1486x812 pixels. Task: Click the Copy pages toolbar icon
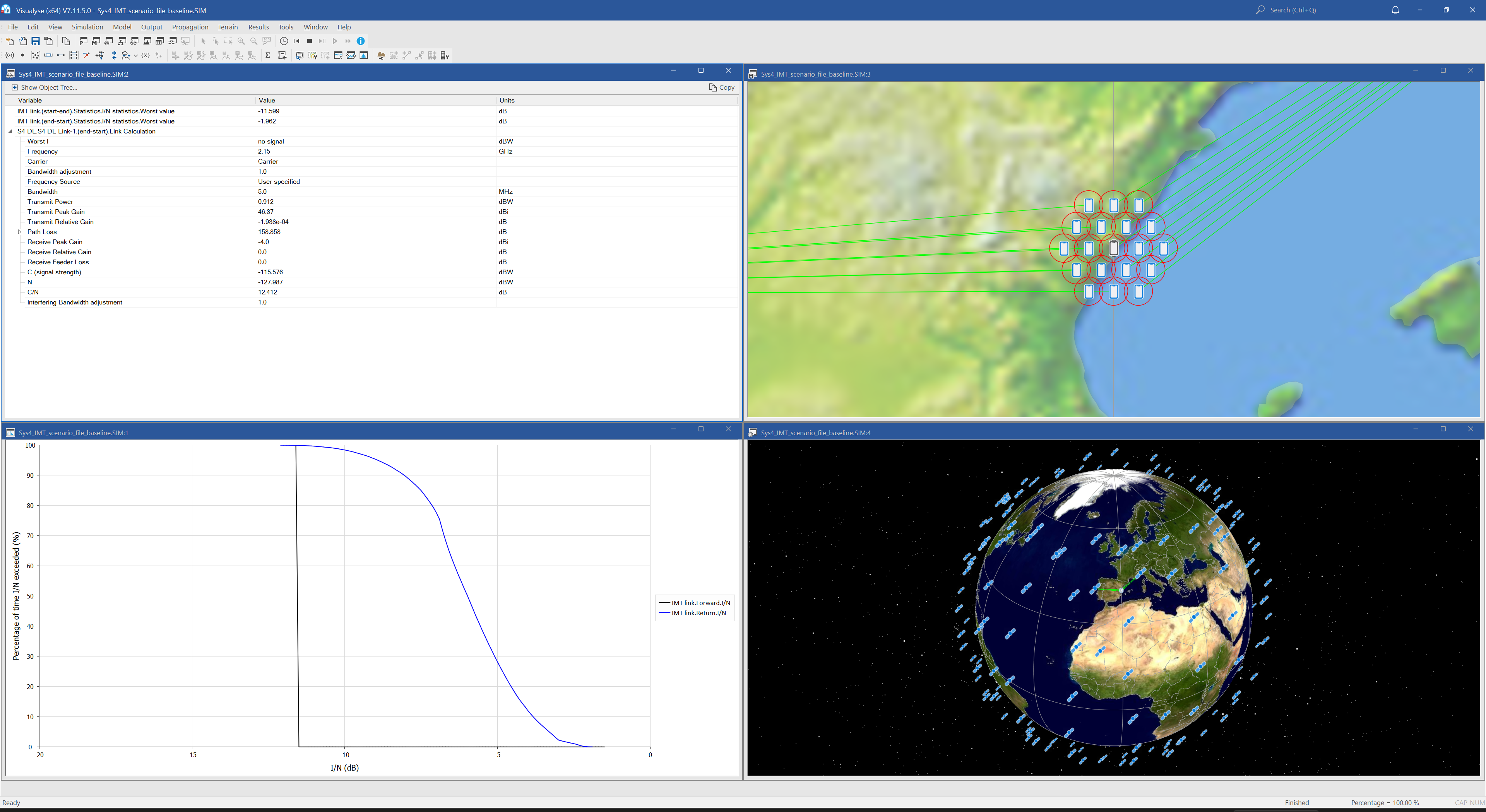pos(66,41)
